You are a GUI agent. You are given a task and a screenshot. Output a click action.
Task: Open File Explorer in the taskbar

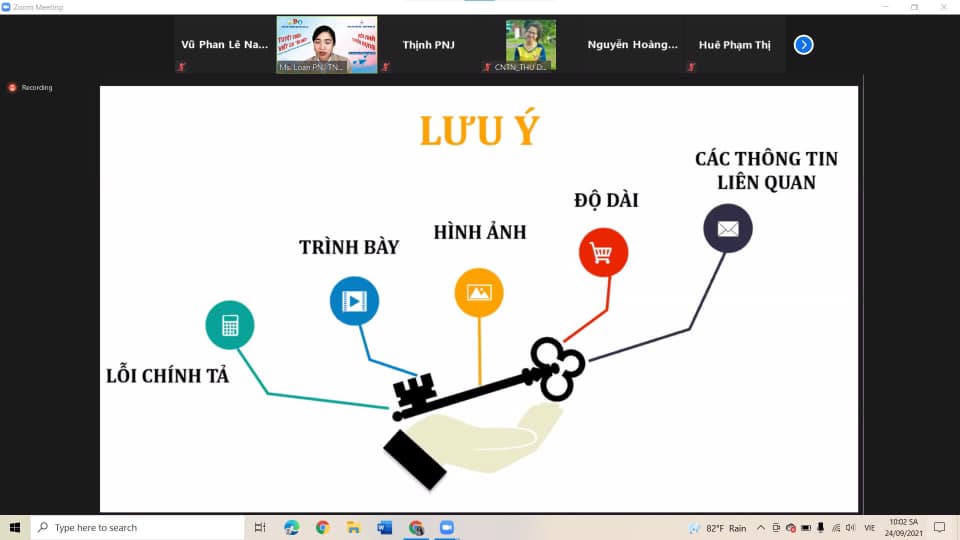[x=353, y=527]
